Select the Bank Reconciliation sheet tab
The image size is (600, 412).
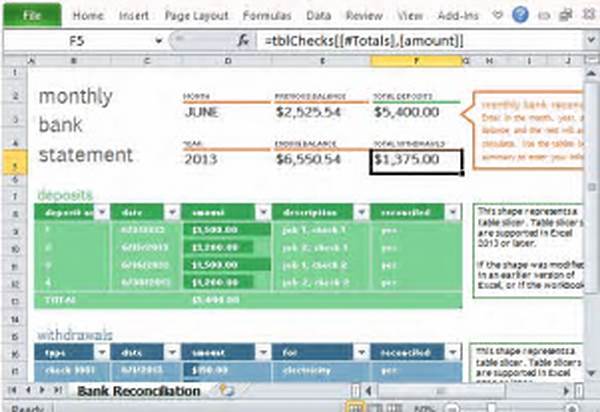tap(139, 390)
